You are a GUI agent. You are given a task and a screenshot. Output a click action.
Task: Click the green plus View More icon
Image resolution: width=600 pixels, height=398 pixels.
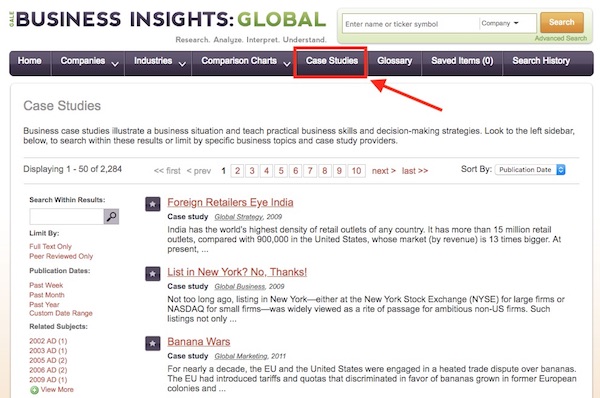coord(34,390)
